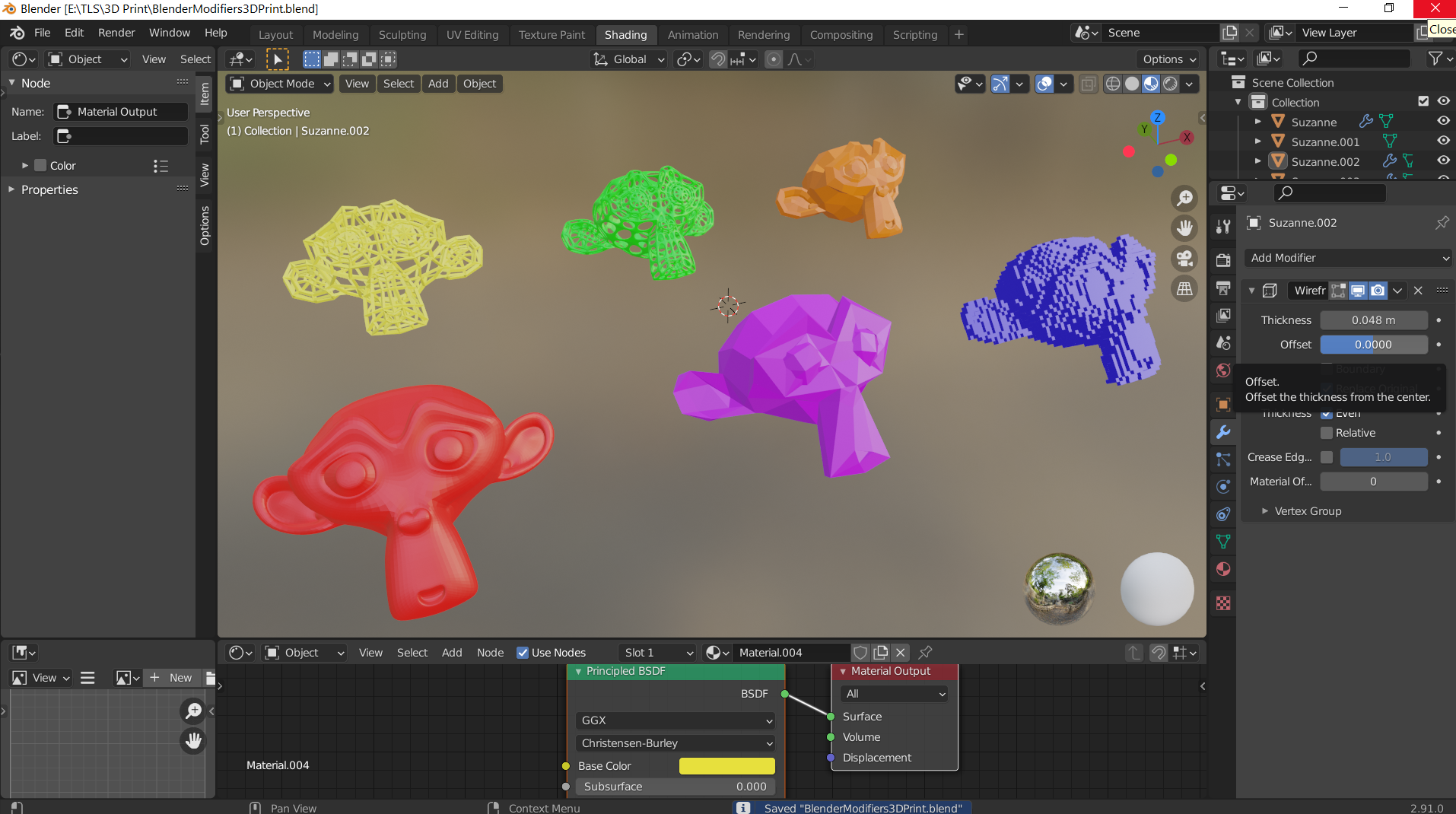Screen dimensions: 1456x814
Task: Switch to the Layout workspace tab
Action: 275,34
